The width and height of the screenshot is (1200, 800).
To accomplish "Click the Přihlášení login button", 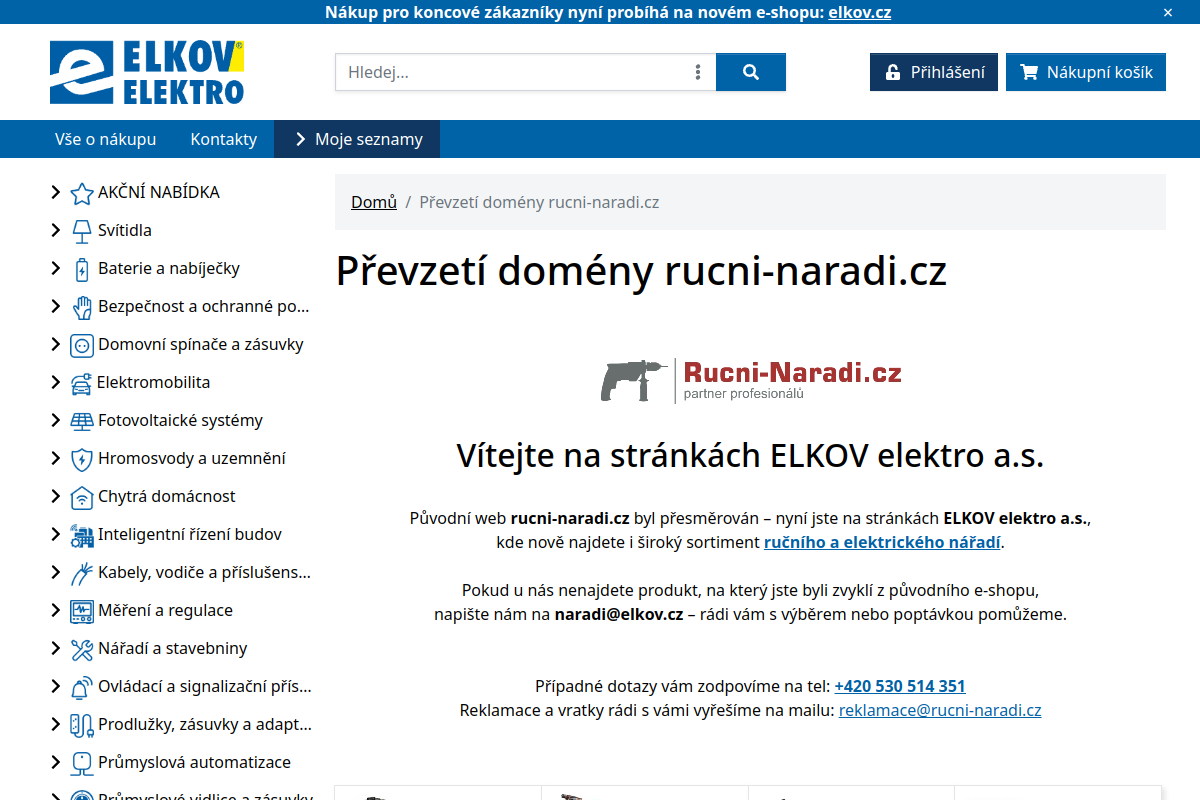I will pos(934,72).
